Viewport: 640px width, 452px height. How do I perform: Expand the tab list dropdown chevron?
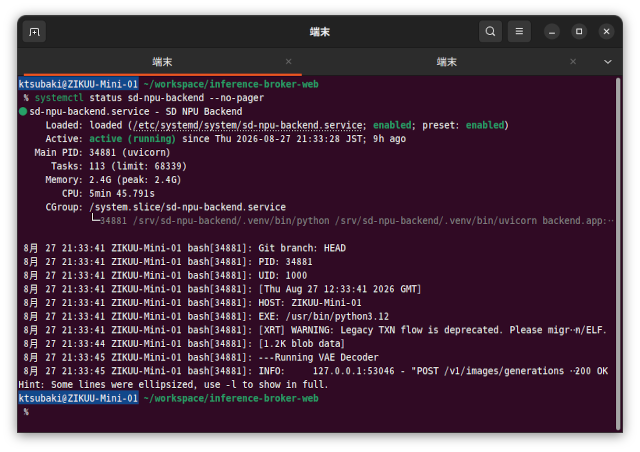(607, 62)
